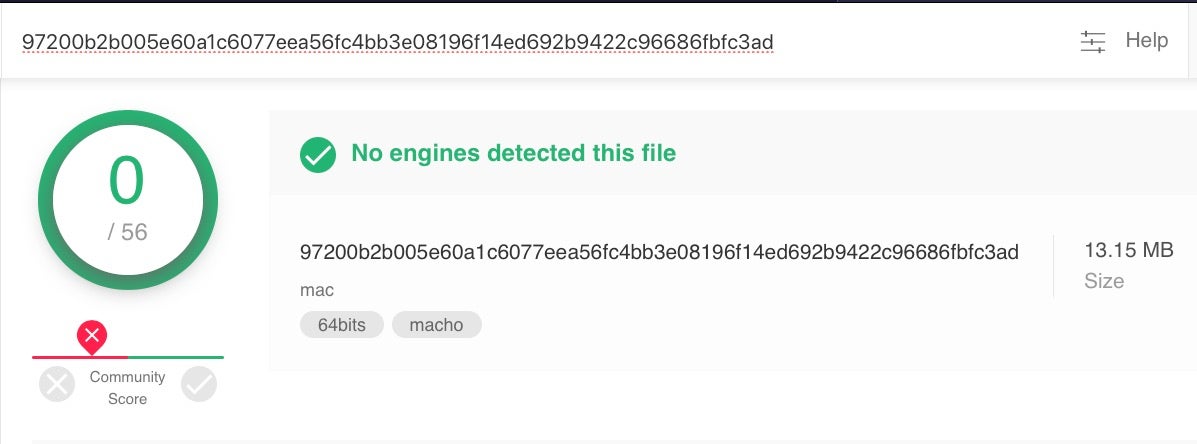Select the 64bits tag
The height and width of the screenshot is (444, 1197).
tap(341, 325)
